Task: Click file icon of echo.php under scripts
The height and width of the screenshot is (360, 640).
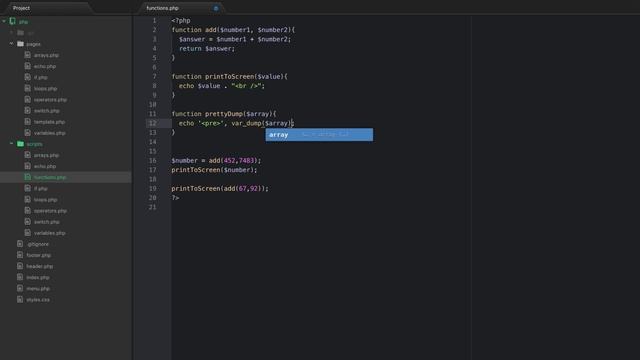Action: point(28,166)
